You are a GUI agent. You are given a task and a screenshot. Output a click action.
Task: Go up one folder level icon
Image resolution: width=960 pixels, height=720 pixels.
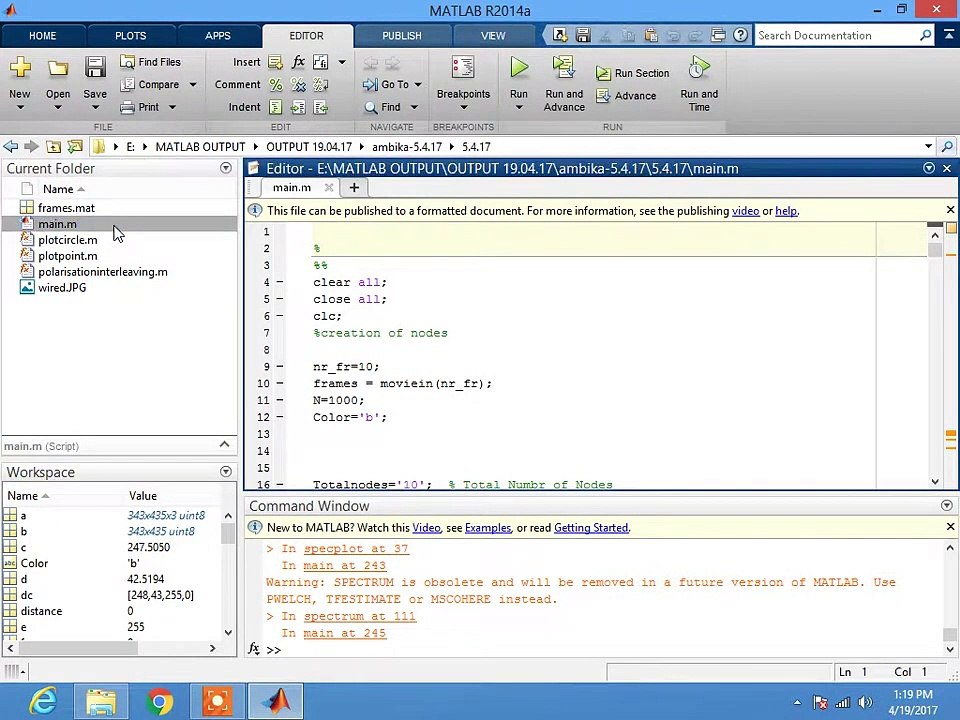54,147
